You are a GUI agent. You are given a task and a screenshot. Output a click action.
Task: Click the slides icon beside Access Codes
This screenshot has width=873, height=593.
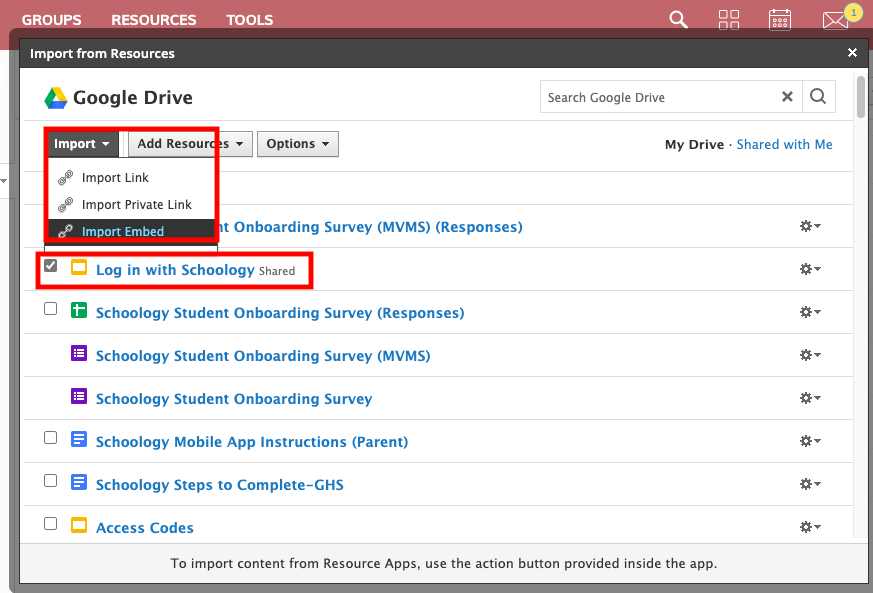click(x=79, y=525)
